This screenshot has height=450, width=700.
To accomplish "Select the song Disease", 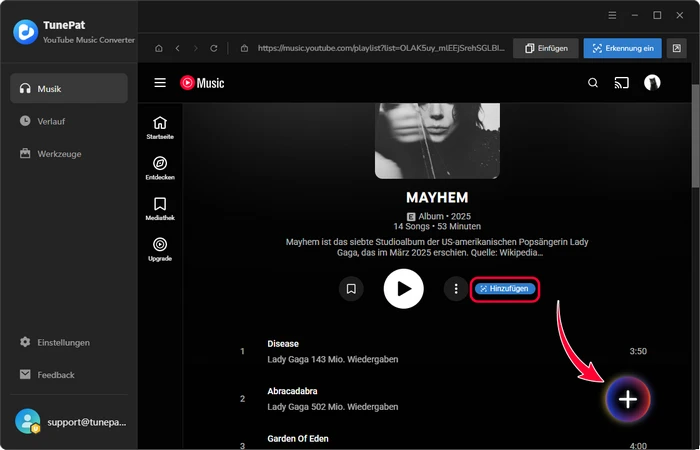I will tap(283, 344).
